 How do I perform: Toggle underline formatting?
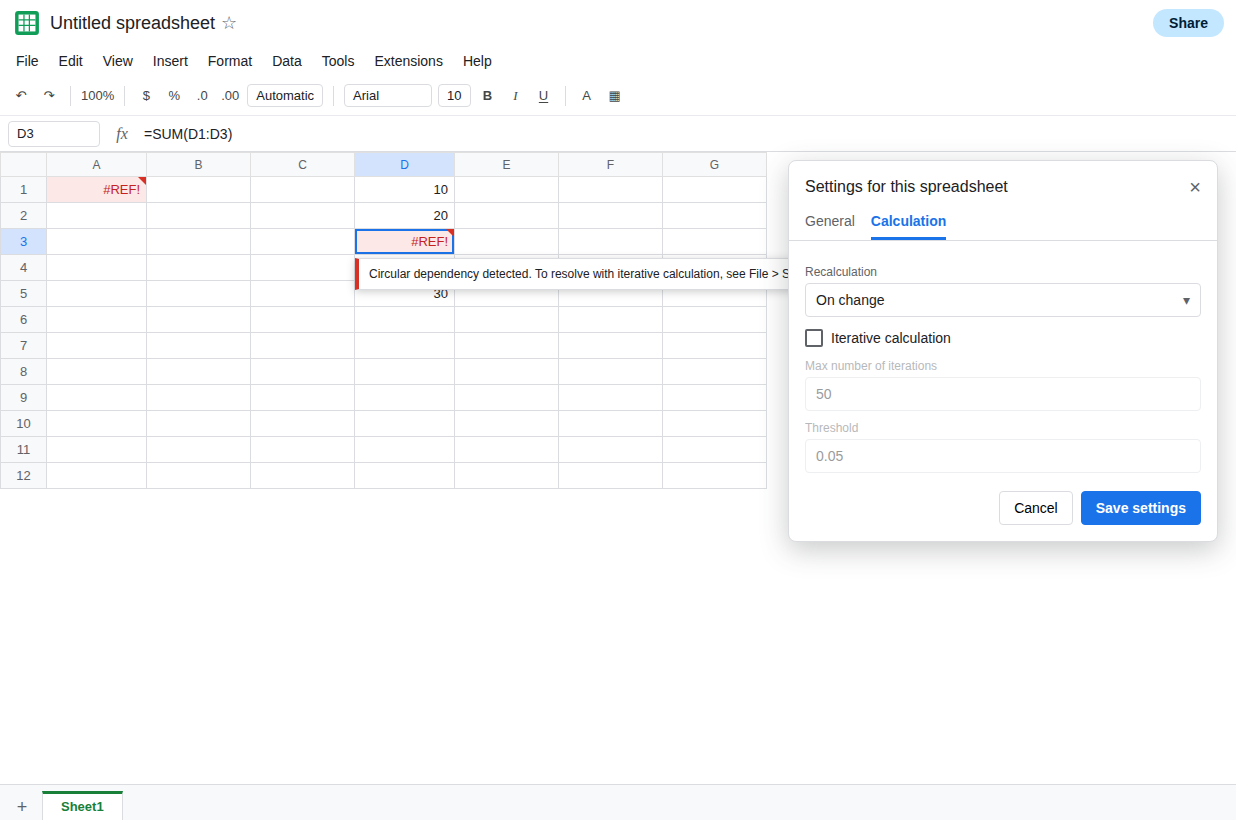pyautogui.click(x=544, y=96)
